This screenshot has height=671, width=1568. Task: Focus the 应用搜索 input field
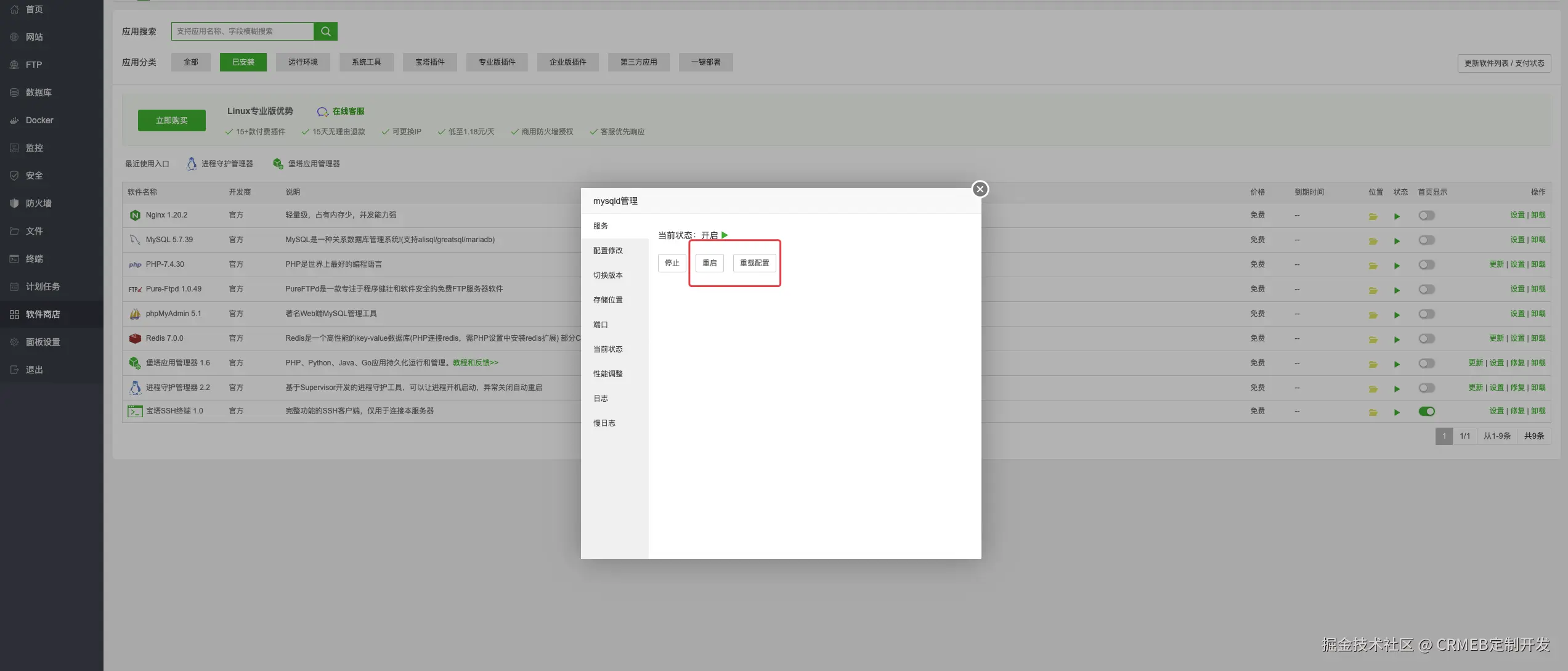tap(242, 31)
